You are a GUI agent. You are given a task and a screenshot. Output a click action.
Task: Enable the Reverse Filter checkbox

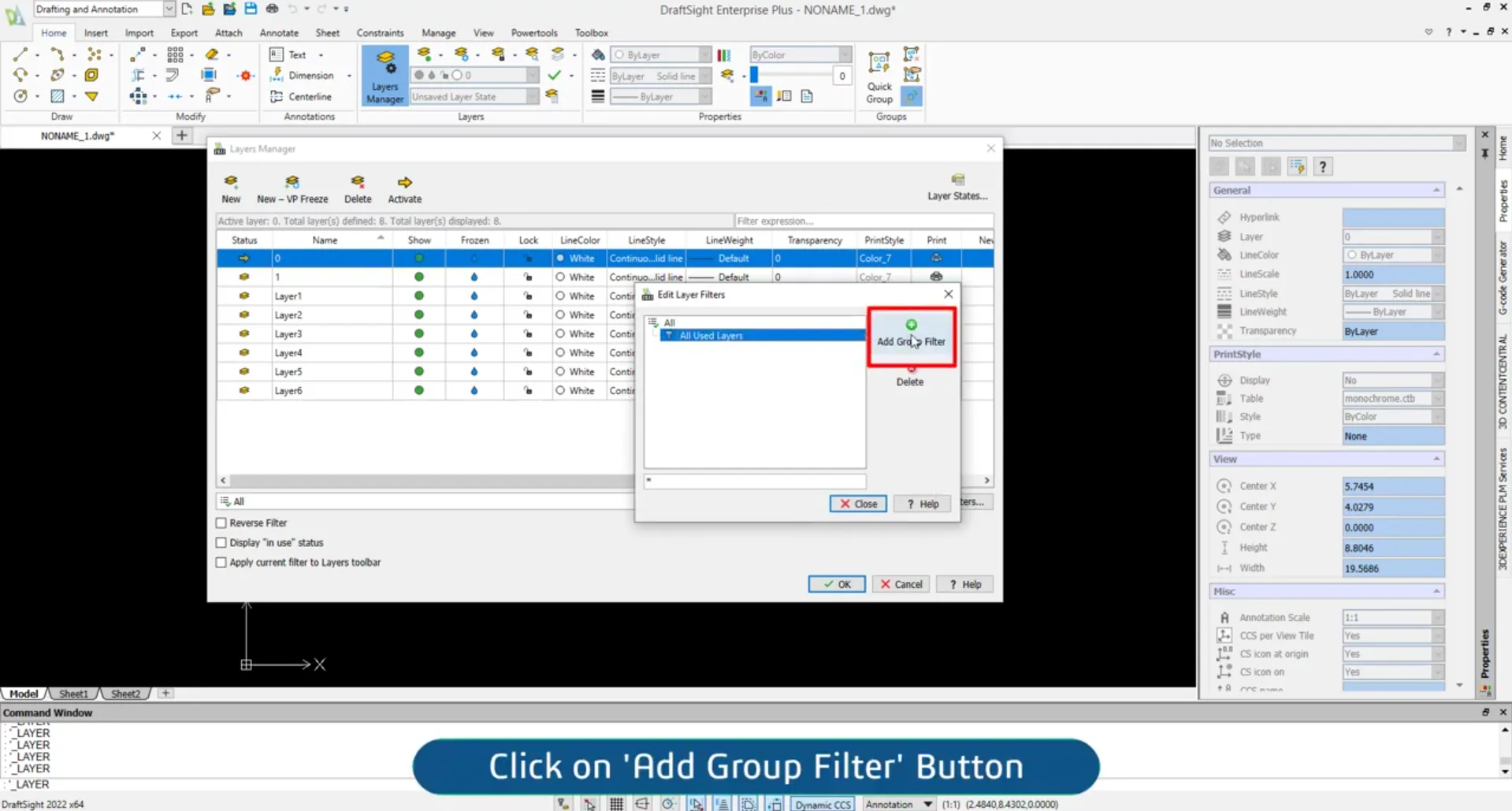tap(221, 523)
